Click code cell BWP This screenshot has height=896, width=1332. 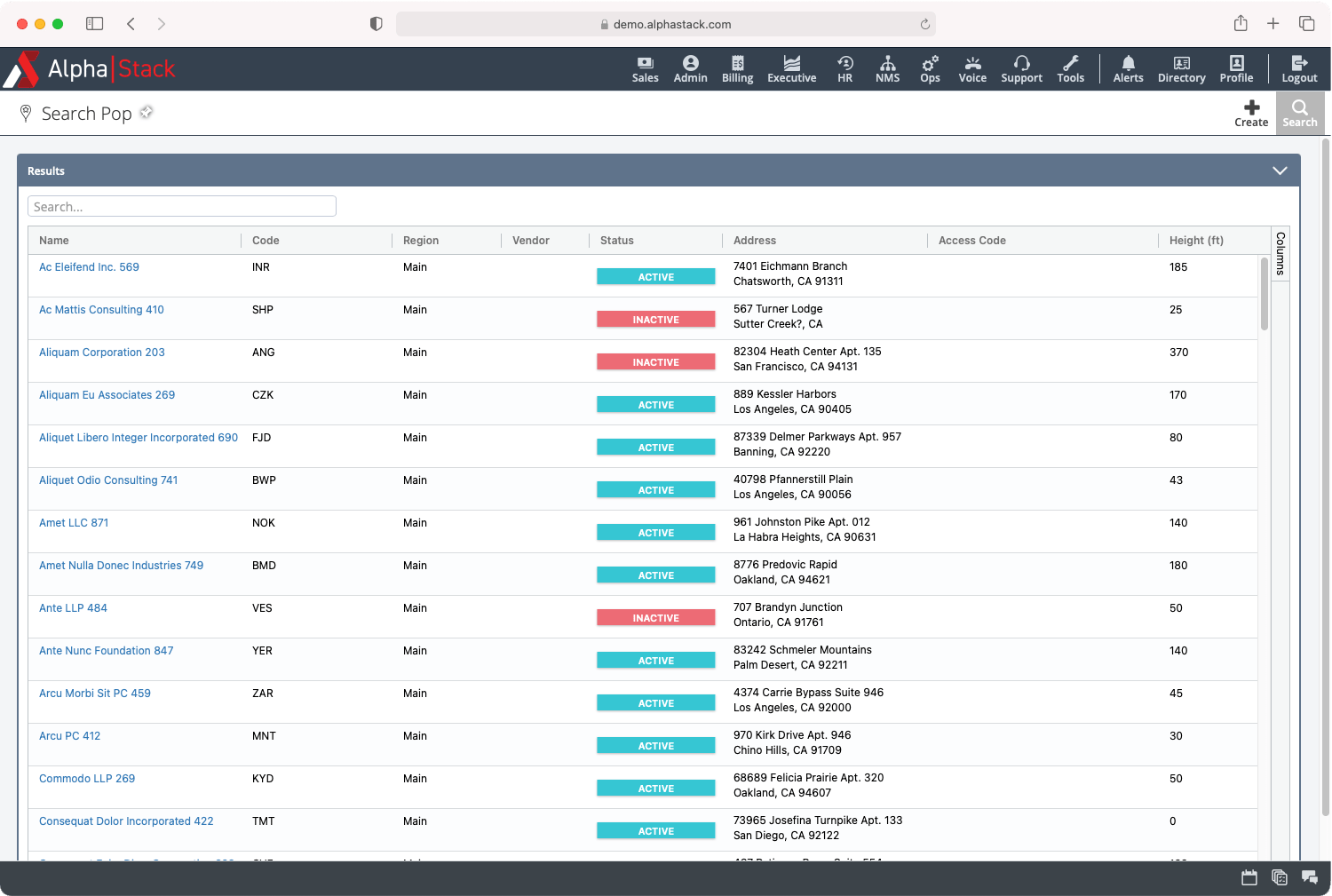point(264,480)
